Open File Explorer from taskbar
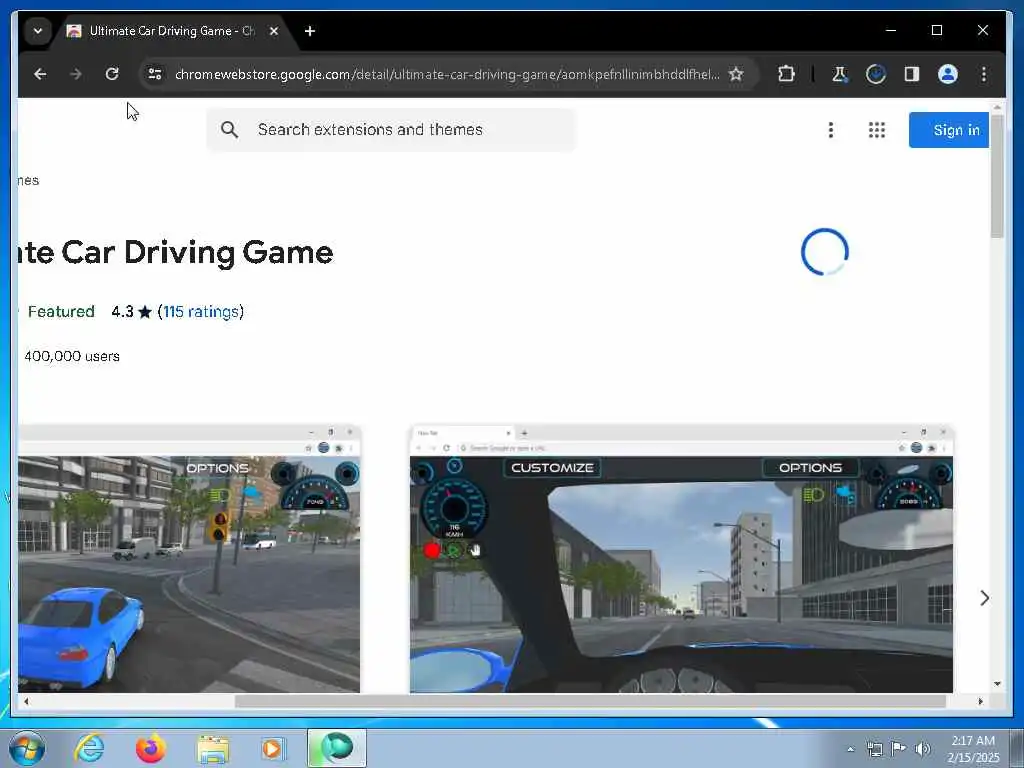Screen dimensions: 1024x768 [213, 749]
